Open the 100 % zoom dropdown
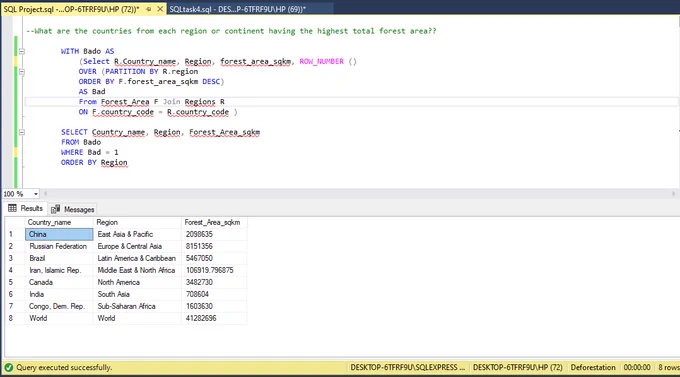This screenshot has width=680, height=377. (x=36, y=194)
